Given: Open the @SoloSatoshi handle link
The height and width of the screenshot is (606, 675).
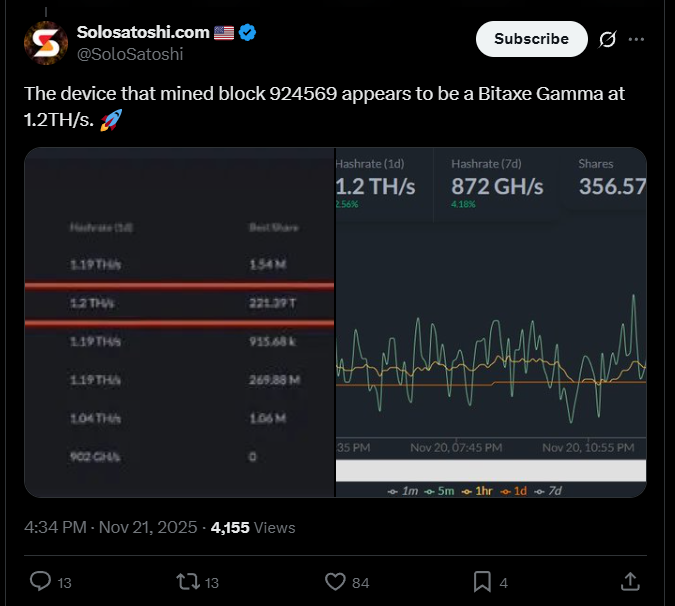Looking at the screenshot, I should click(130, 53).
